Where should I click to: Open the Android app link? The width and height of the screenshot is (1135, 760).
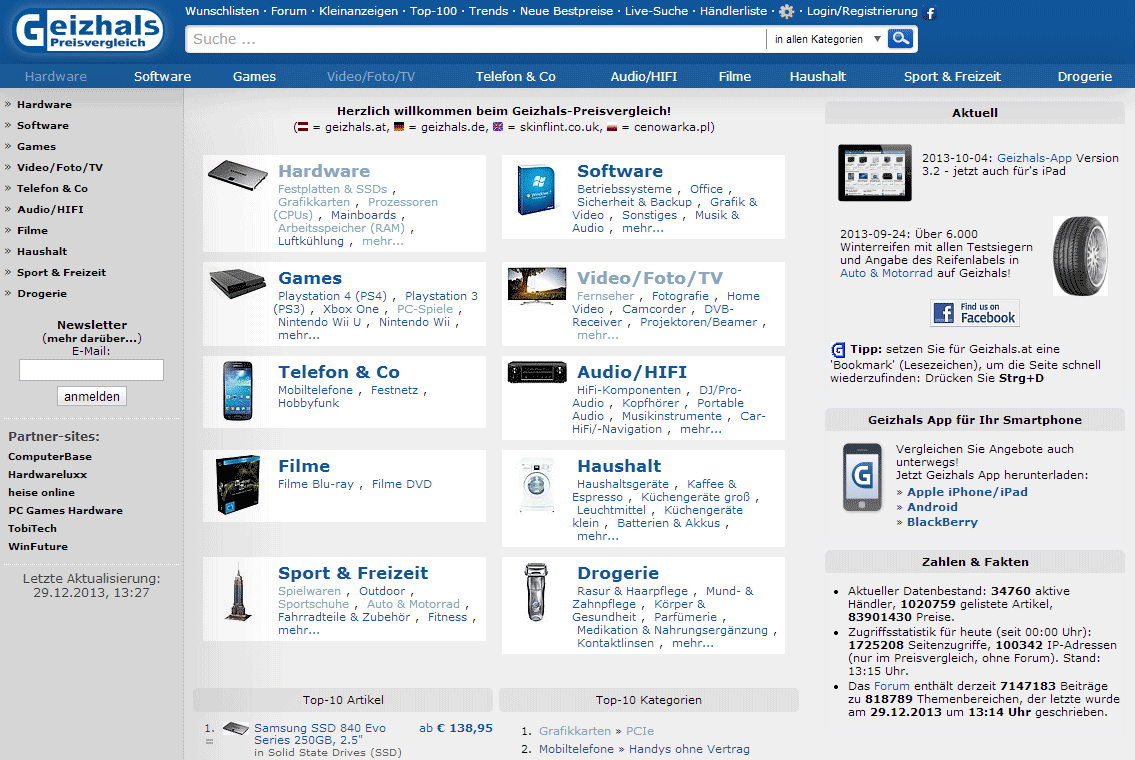pos(932,507)
